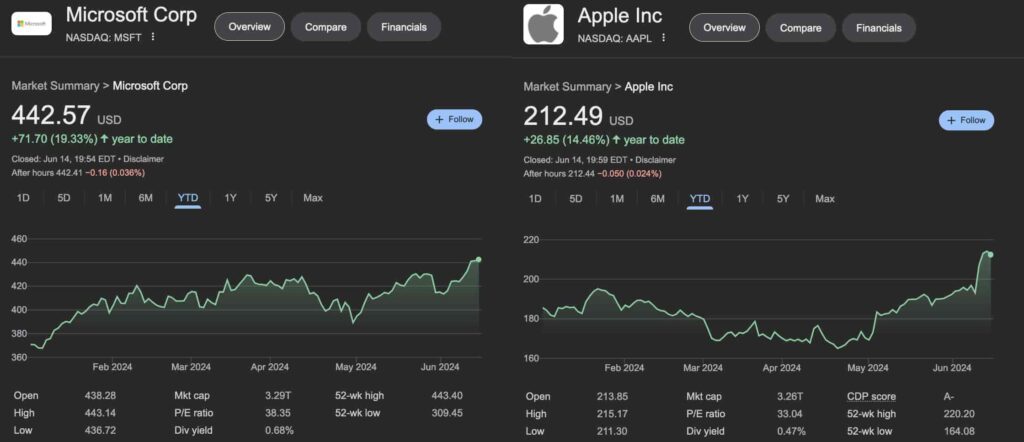The image size is (1024, 442).
Task: Click the Microsoft Disclaimer link
Action: point(142,159)
